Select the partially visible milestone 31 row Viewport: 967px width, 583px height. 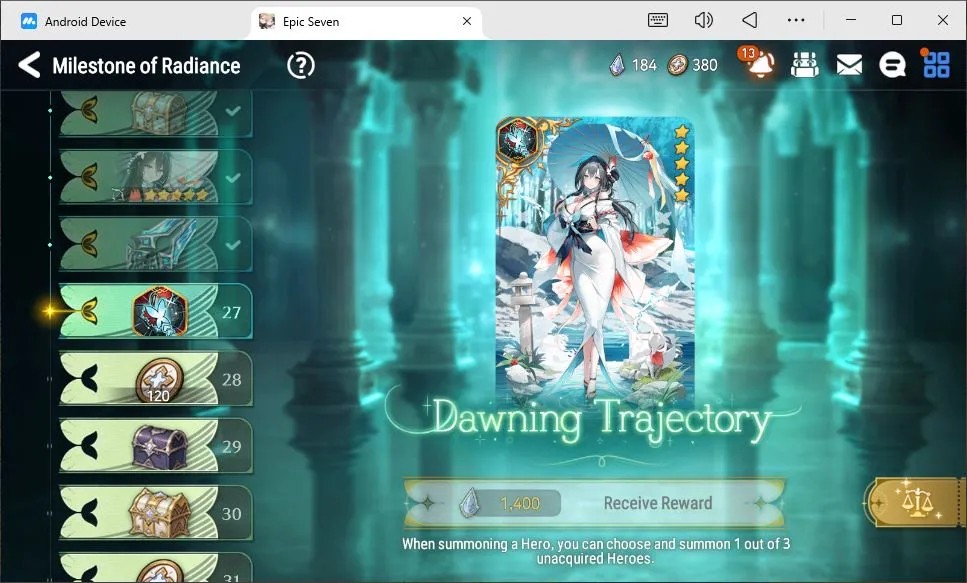pyautogui.click(x=155, y=568)
